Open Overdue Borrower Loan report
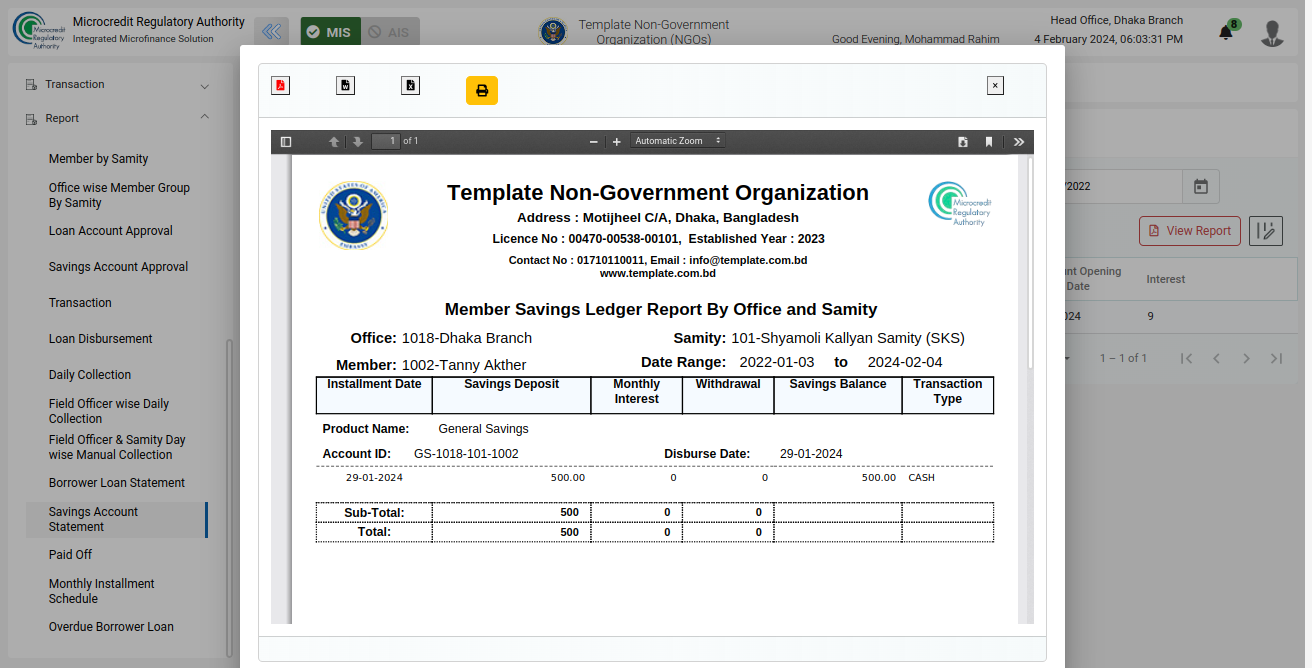This screenshot has height=668, width=1312. pyautogui.click(x=111, y=627)
